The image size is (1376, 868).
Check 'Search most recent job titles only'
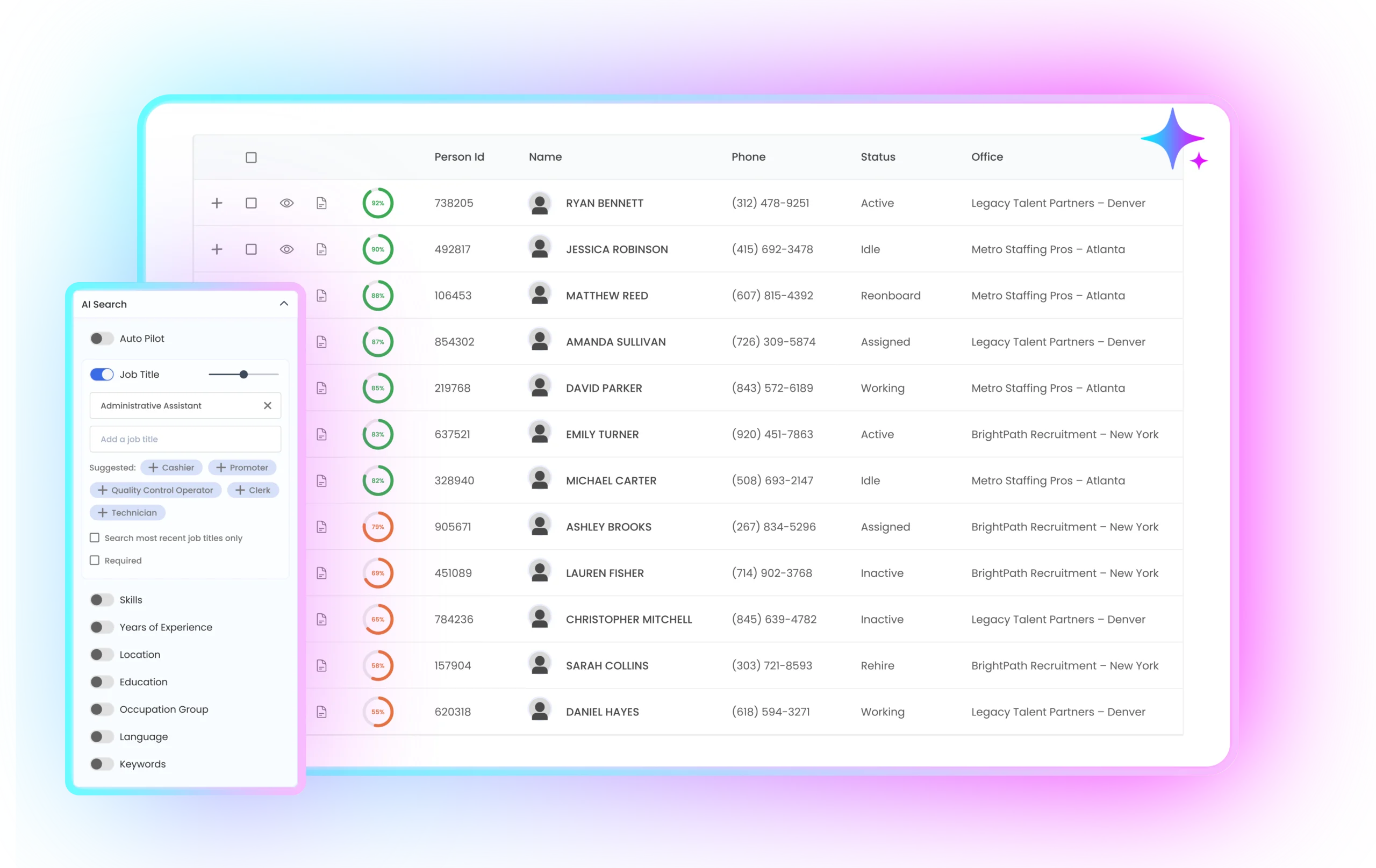(x=95, y=537)
